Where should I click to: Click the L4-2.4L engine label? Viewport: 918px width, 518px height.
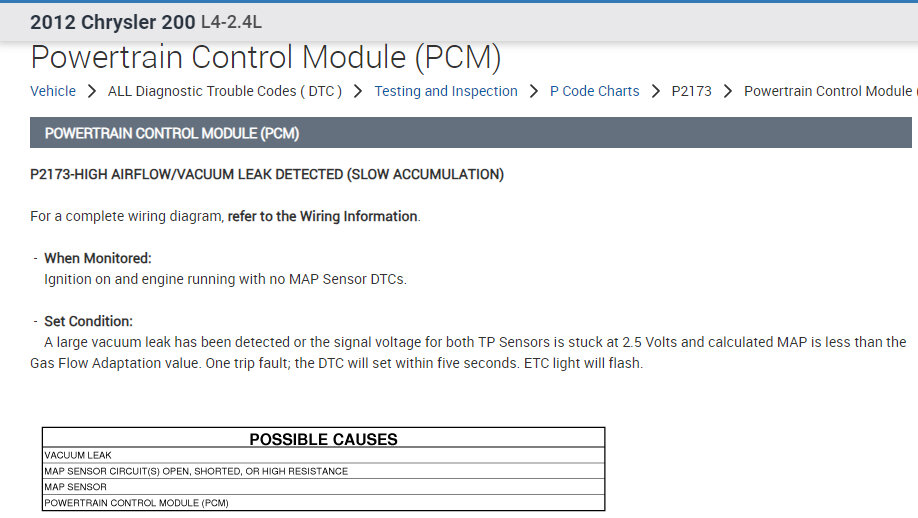click(x=231, y=21)
